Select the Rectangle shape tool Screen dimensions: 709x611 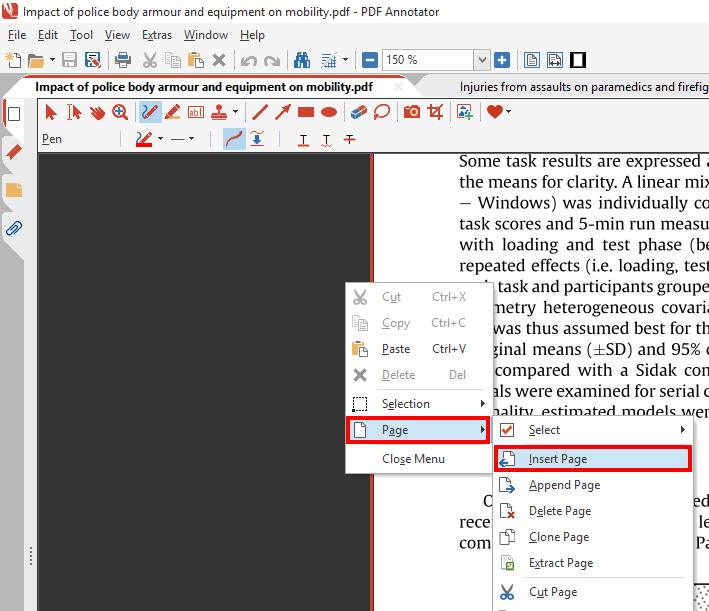tap(306, 112)
